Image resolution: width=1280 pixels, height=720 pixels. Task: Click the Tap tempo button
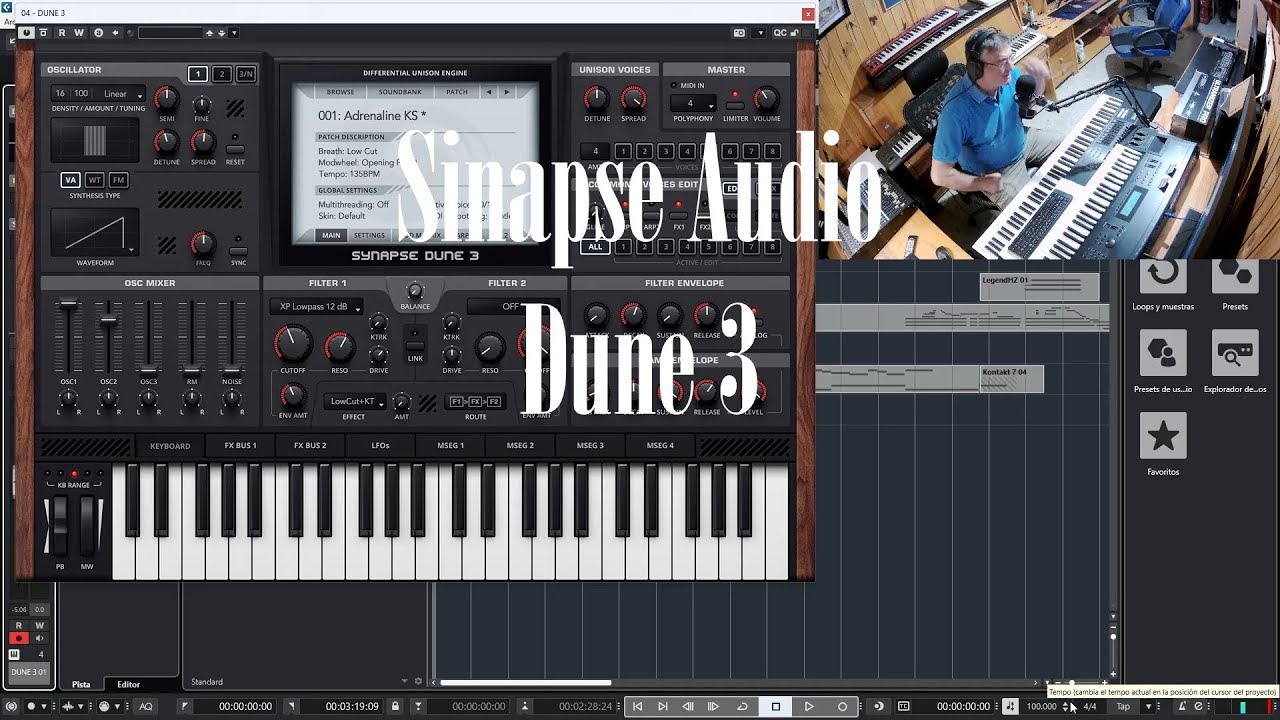click(x=1123, y=706)
